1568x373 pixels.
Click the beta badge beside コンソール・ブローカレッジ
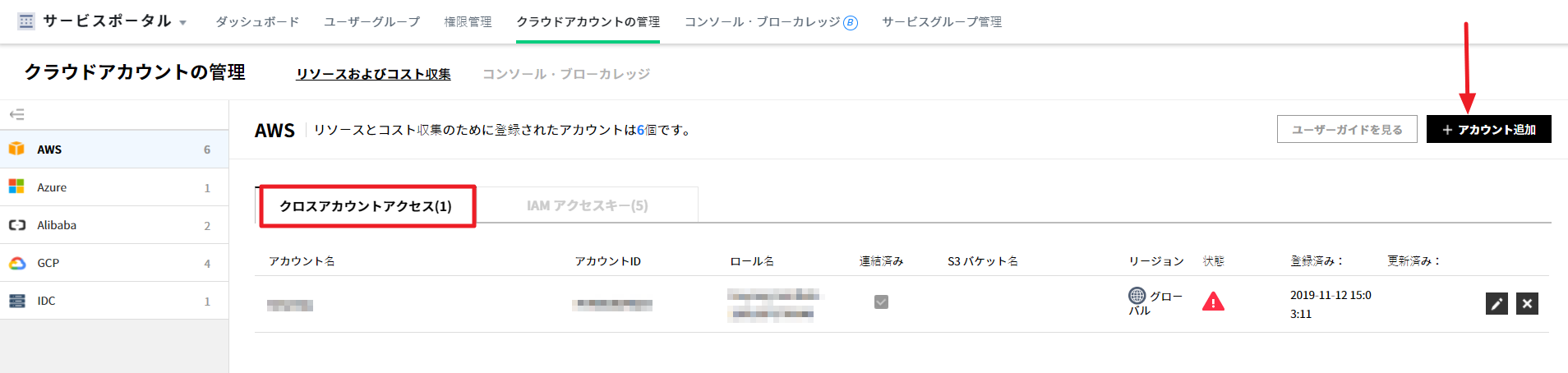click(851, 23)
